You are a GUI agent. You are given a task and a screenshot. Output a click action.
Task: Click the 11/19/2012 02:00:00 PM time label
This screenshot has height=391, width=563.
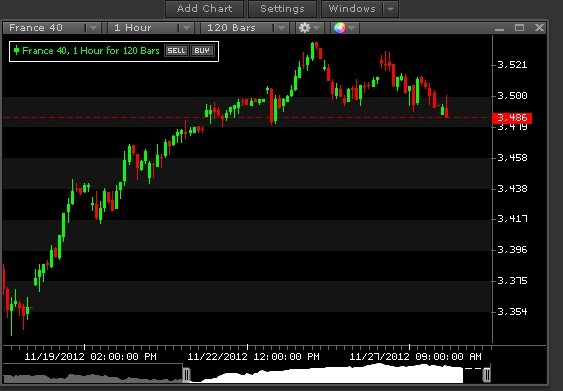click(90, 357)
